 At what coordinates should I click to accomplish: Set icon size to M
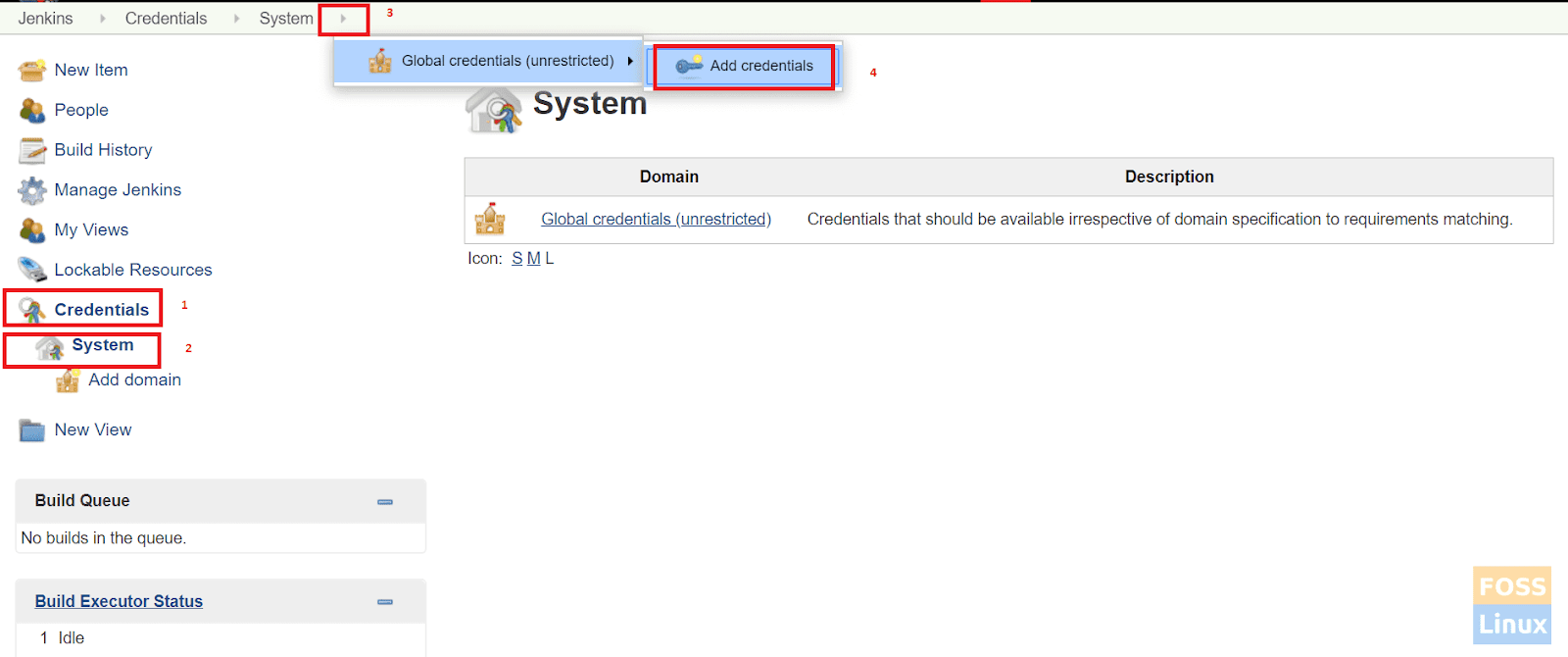coord(534,259)
